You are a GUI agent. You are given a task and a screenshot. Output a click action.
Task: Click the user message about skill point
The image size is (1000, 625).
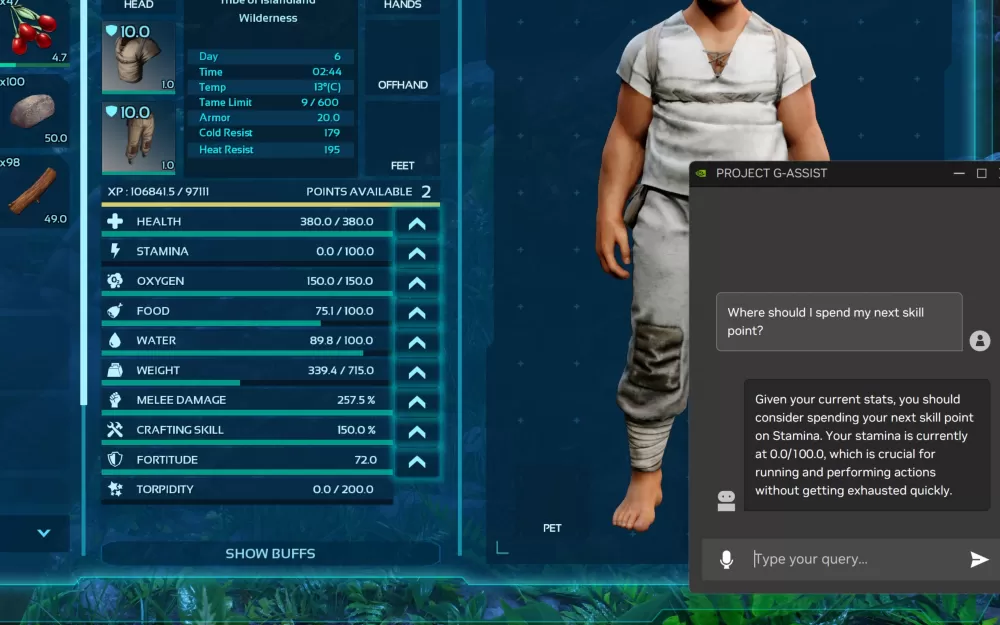tap(839, 321)
